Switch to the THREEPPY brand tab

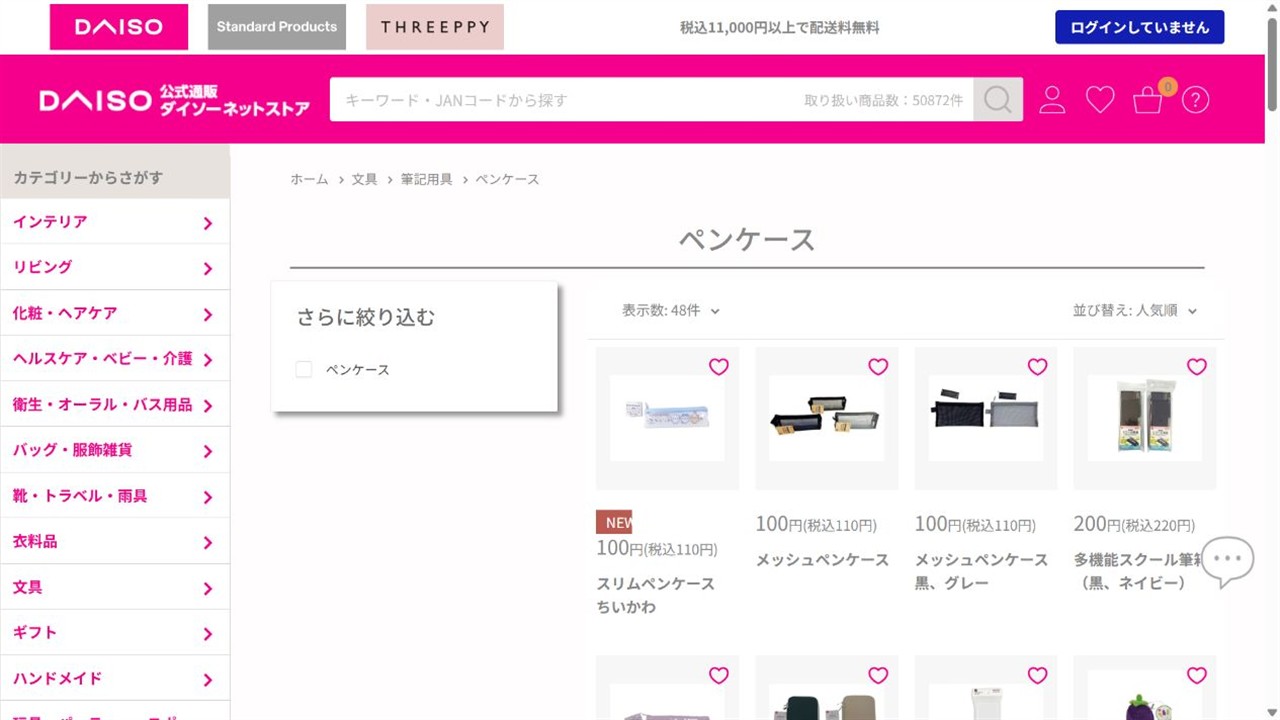435,27
